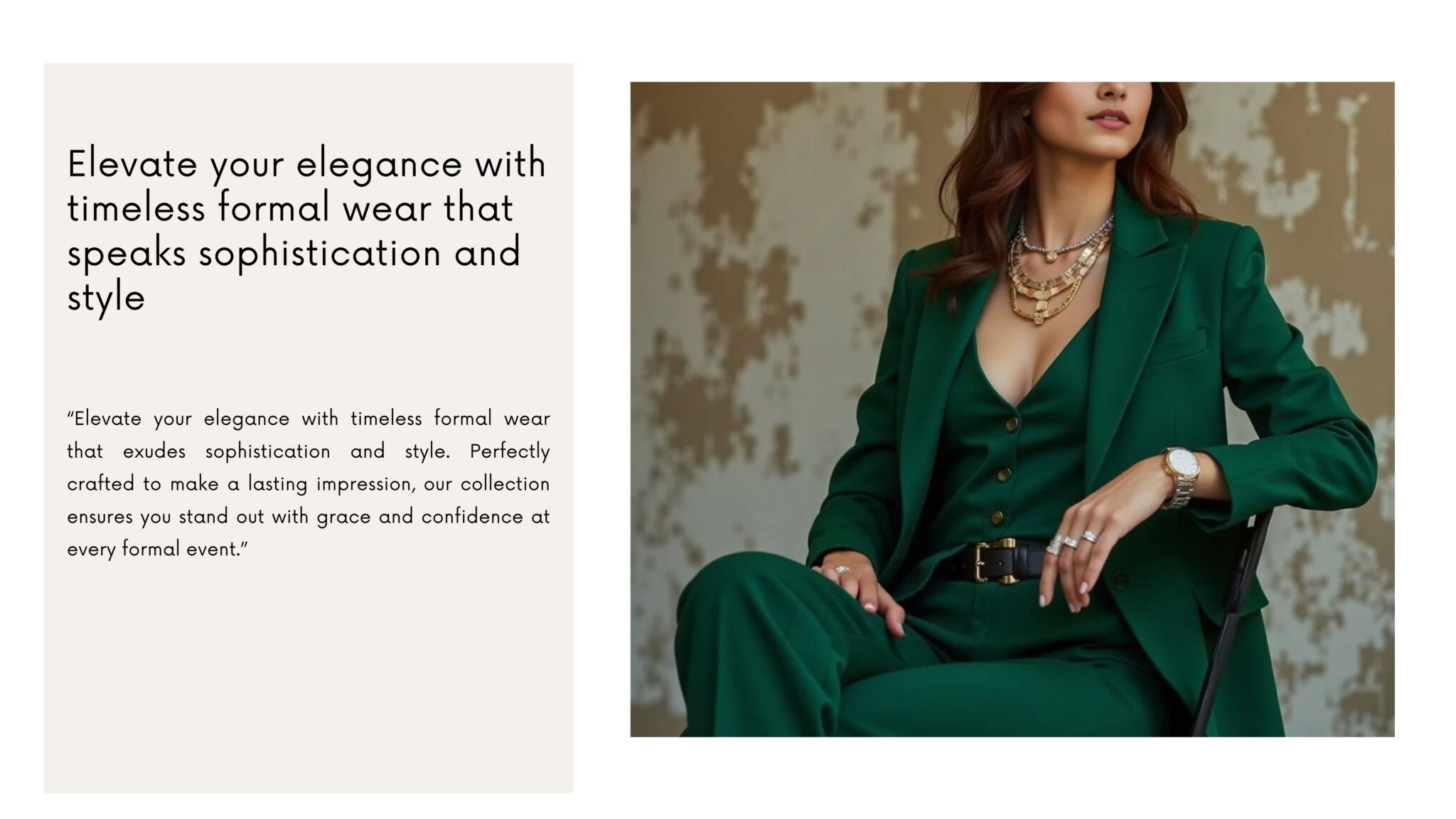
Task: Click the words "every formal event" in paragraph
Action: (153, 550)
